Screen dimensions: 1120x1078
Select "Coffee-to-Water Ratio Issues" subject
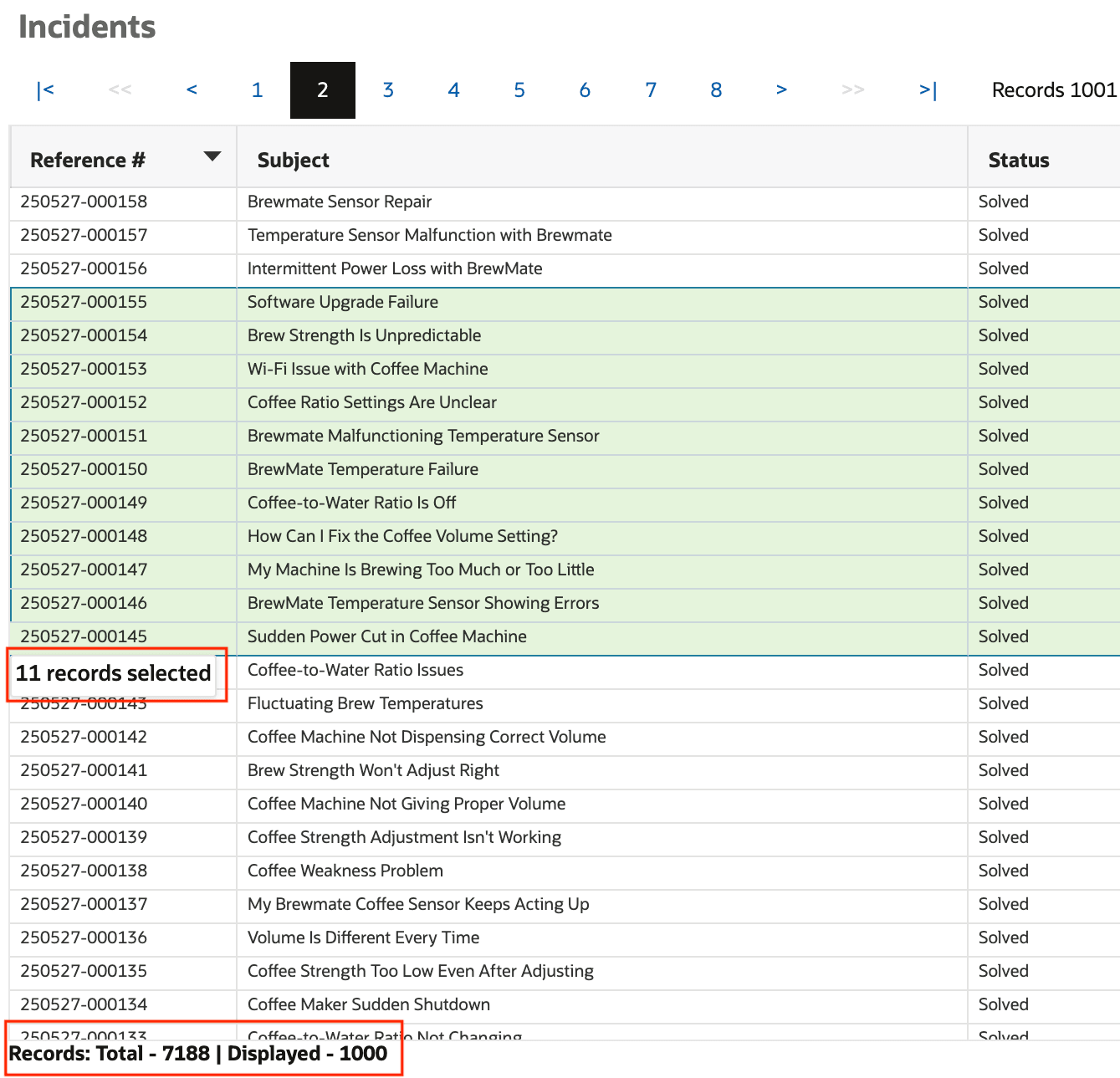(355, 670)
